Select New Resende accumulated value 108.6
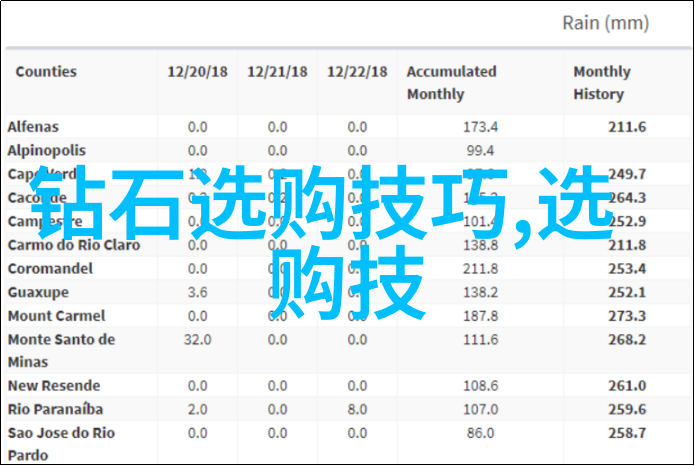The height and width of the screenshot is (466, 695). click(480, 386)
